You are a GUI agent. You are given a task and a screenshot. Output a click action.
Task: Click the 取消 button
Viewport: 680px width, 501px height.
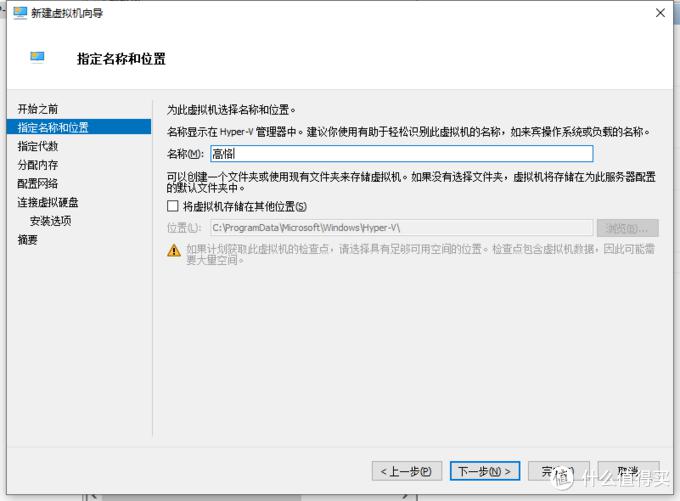[x=628, y=471]
